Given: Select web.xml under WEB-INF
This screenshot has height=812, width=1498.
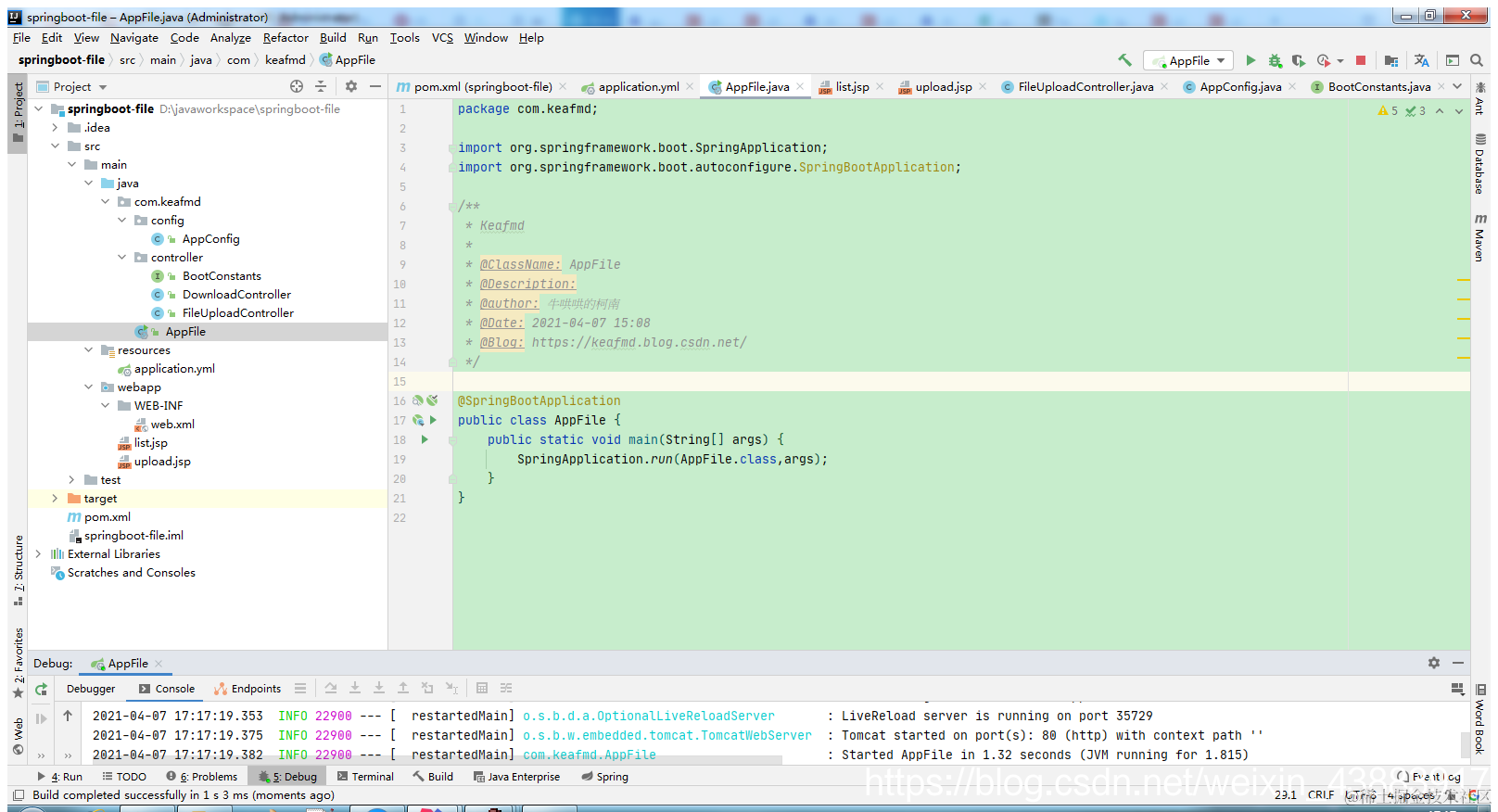Looking at the screenshot, I should (x=172, y=424).
